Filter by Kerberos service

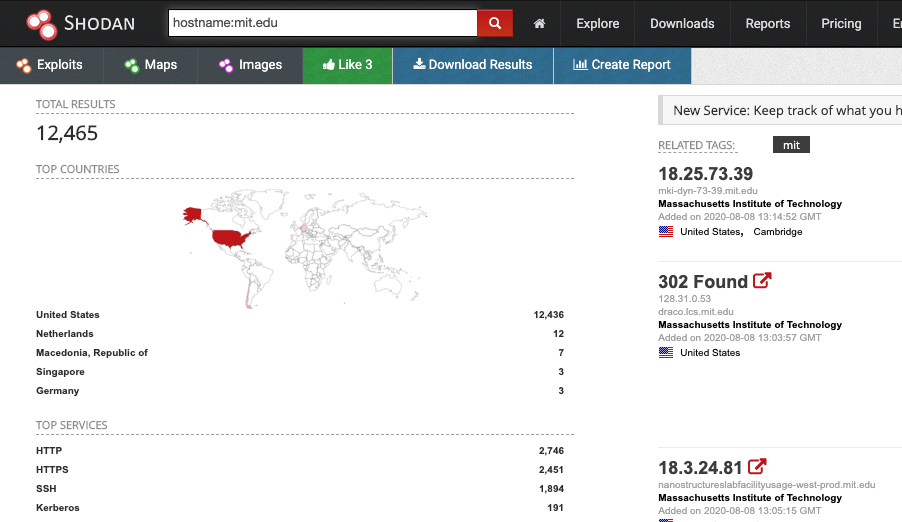[x=58, y=508]
